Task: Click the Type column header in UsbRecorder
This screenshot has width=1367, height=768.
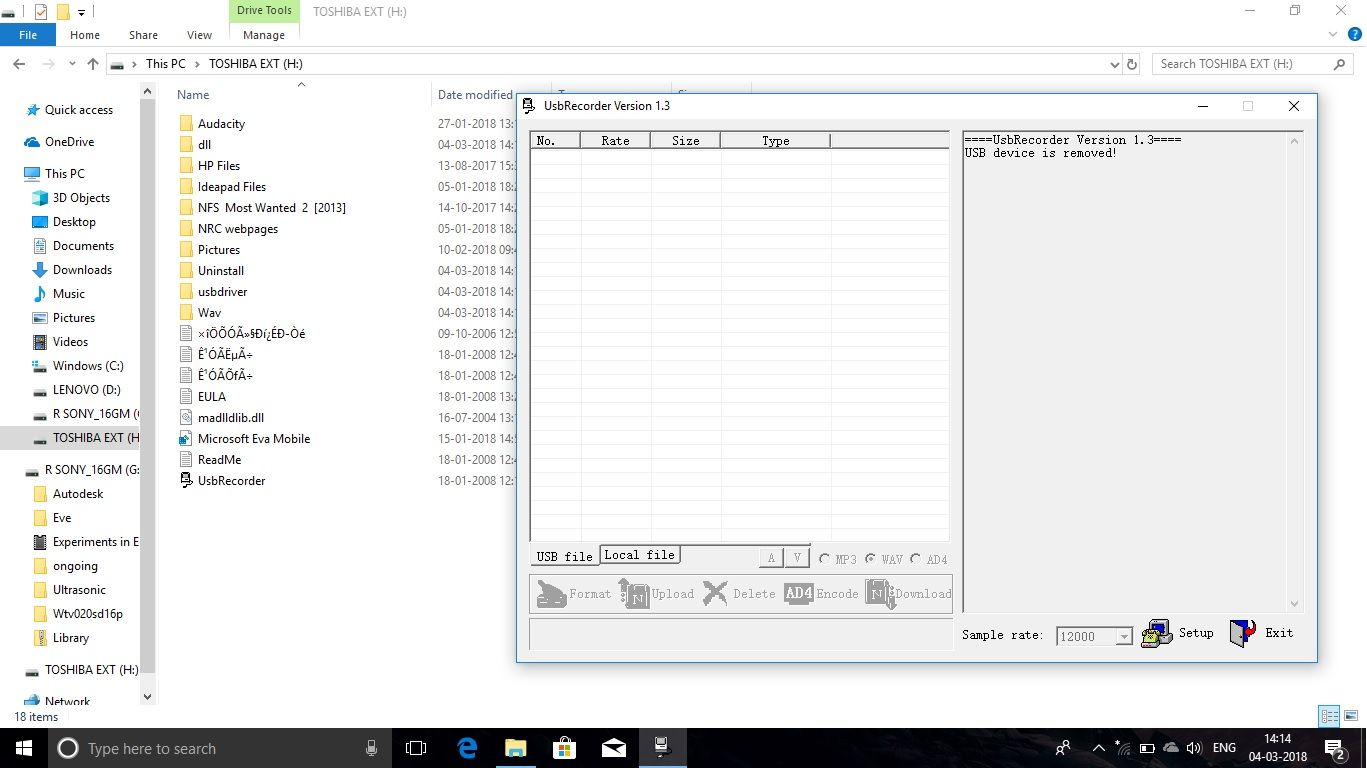Action: point(775,141)
